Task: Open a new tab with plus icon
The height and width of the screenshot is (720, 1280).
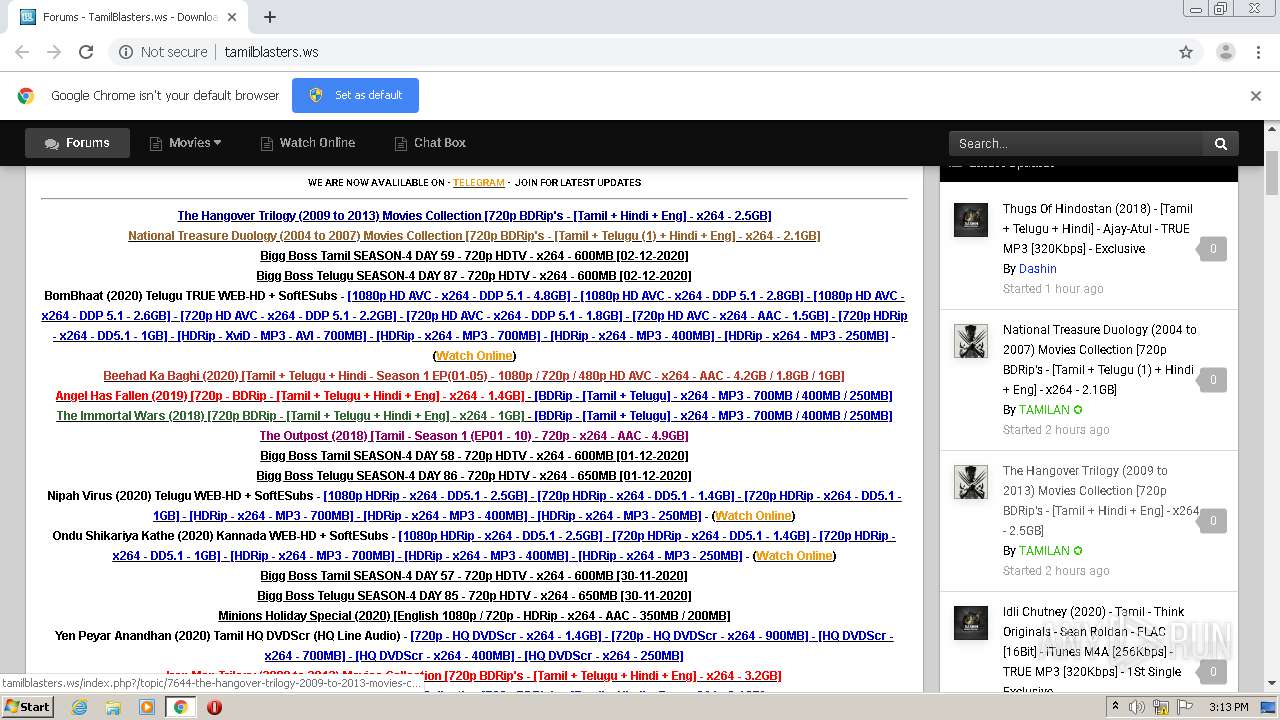Action: point(270,17)
